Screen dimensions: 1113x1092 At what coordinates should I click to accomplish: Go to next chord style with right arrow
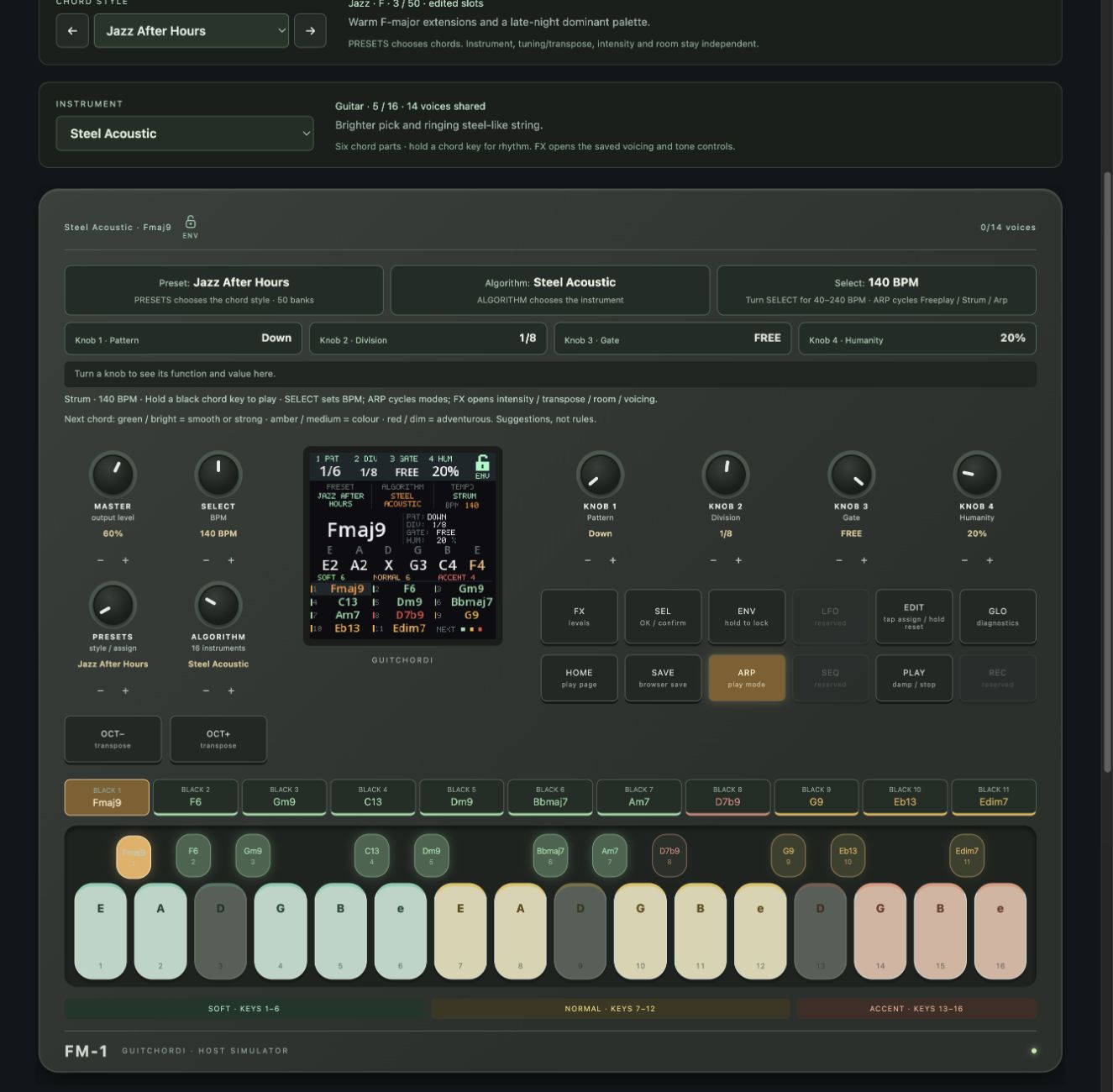pos(311,31)
